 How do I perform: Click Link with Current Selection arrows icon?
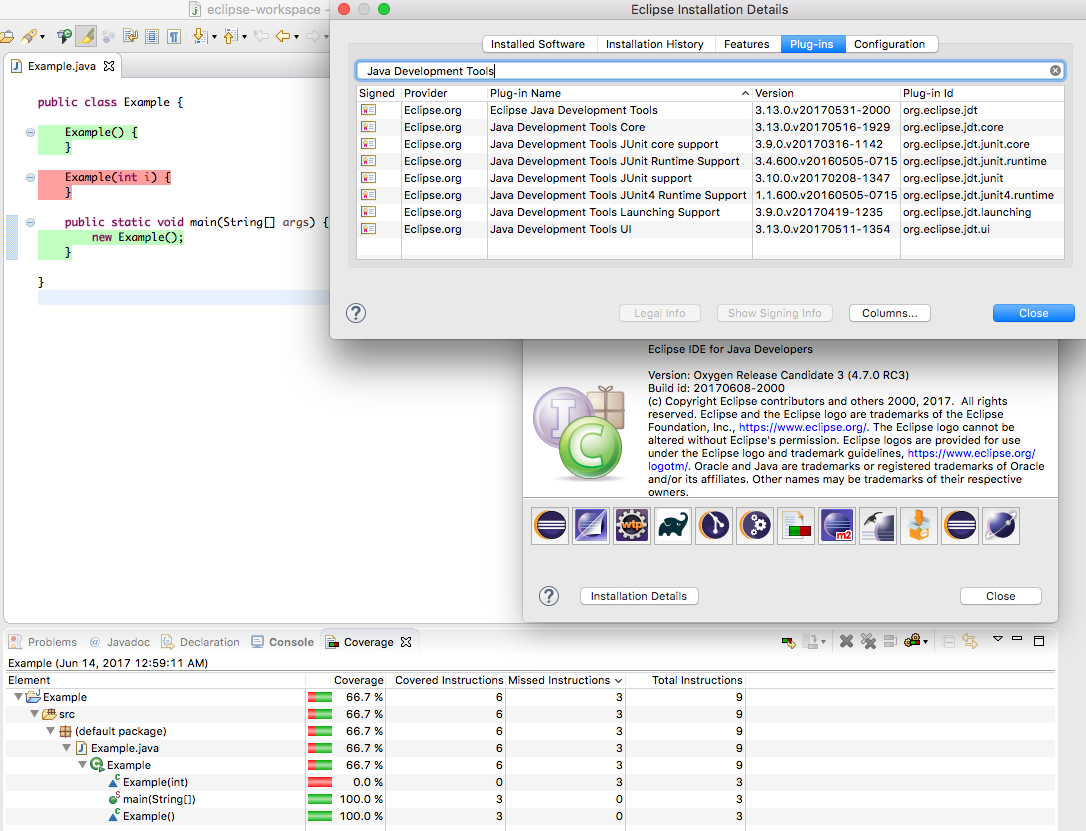pyautogui.click(x=970, y=641)
